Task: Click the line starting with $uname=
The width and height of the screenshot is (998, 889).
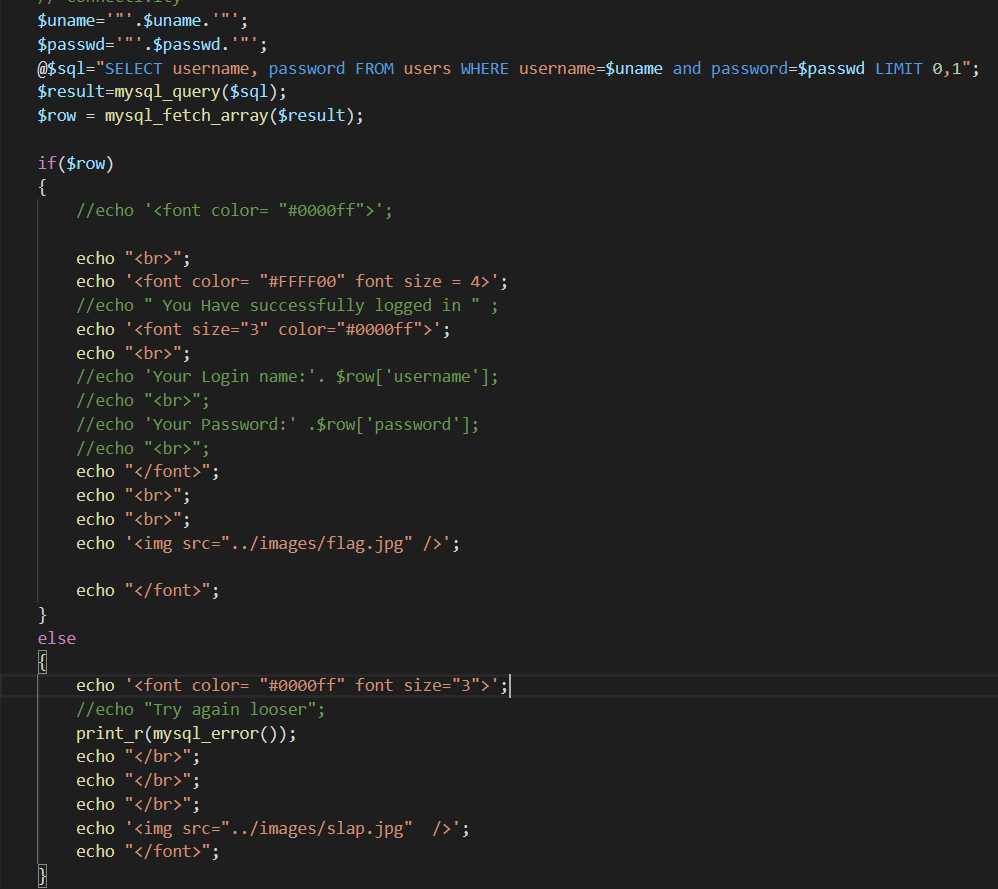Action: coord(143,20)
